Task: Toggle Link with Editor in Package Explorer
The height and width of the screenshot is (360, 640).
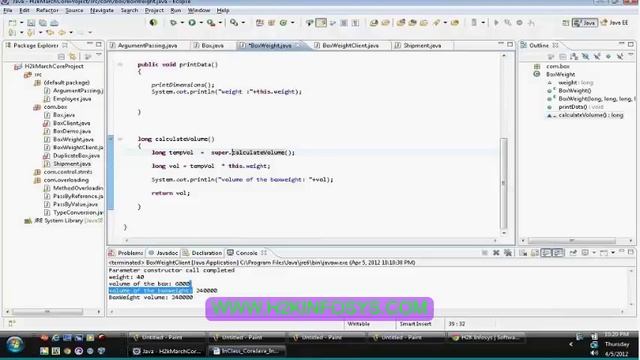Action: tap(73, 56)
